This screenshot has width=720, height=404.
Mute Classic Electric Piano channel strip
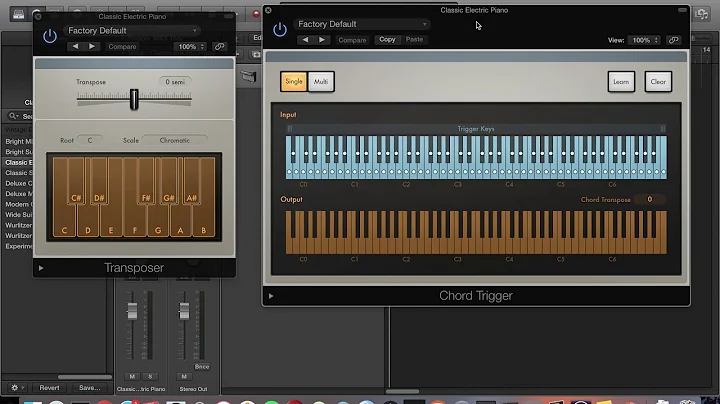pyautogui.click(x=132, y=376)
